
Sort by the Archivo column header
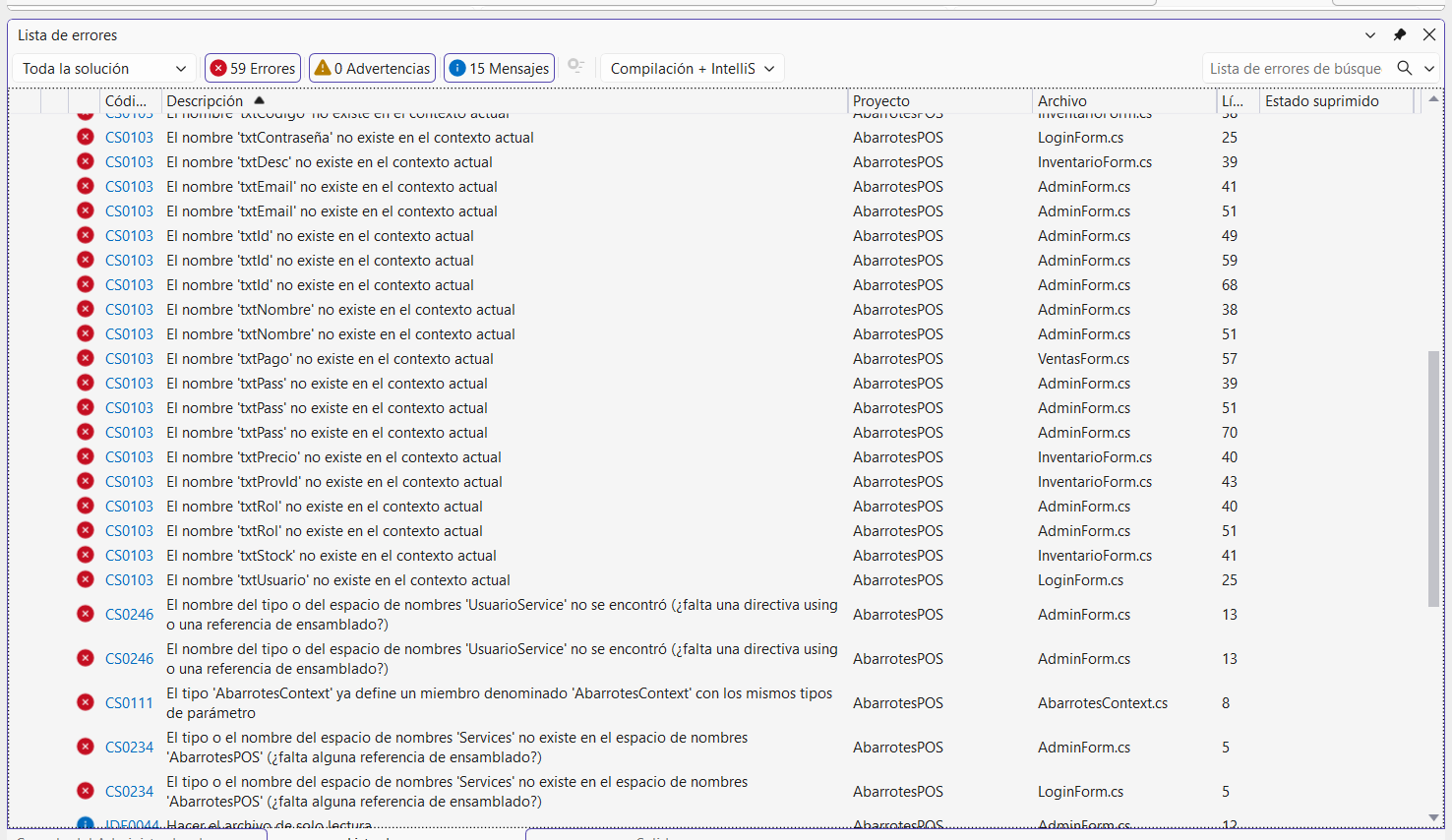pyautogui.click(x=1062, y=100)
